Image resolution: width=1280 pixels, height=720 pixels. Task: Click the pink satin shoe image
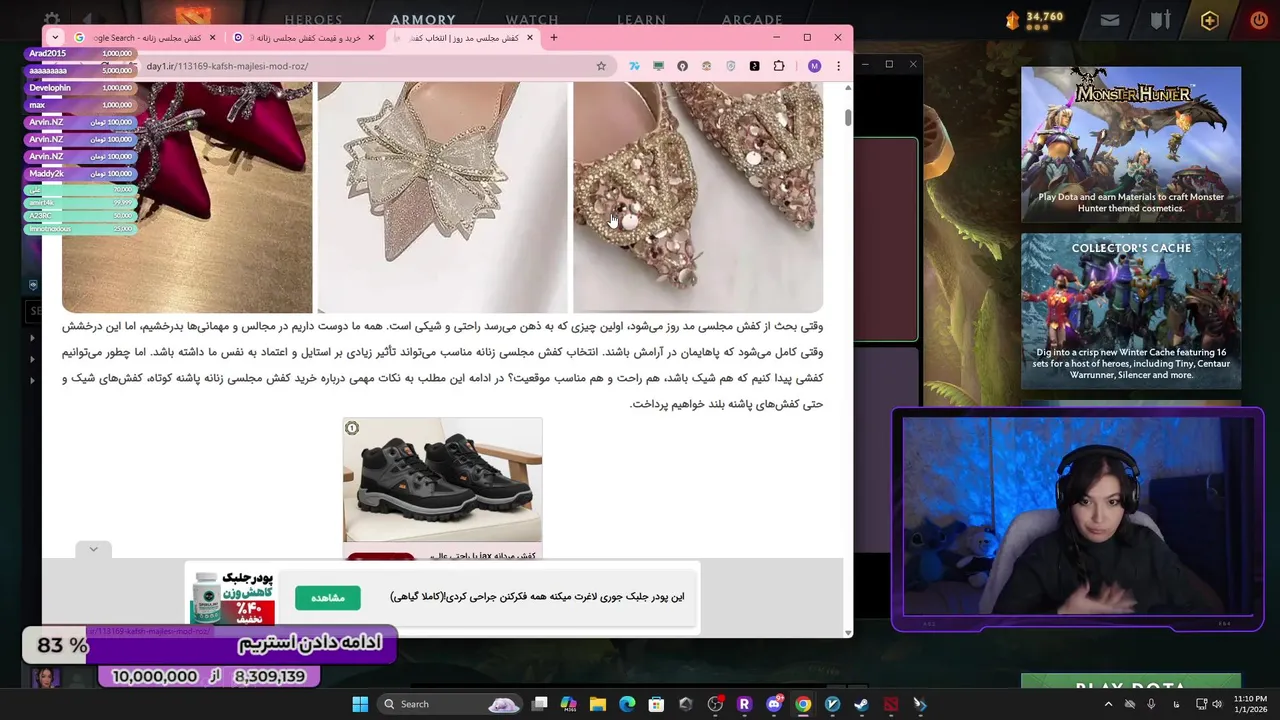click(x=187, y=197)
